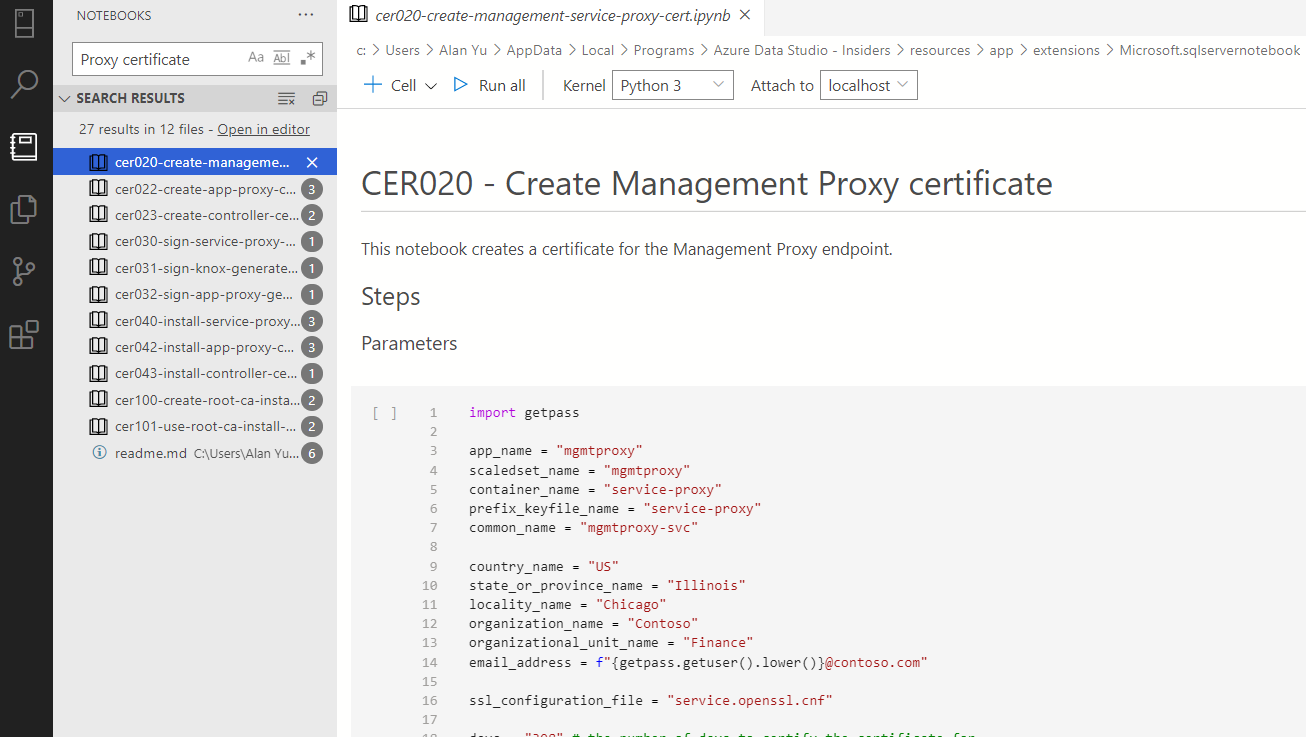Open the Kernel dropdown showing Python 3
This screenshot has width=1306, height=737.
coord(672,85)
